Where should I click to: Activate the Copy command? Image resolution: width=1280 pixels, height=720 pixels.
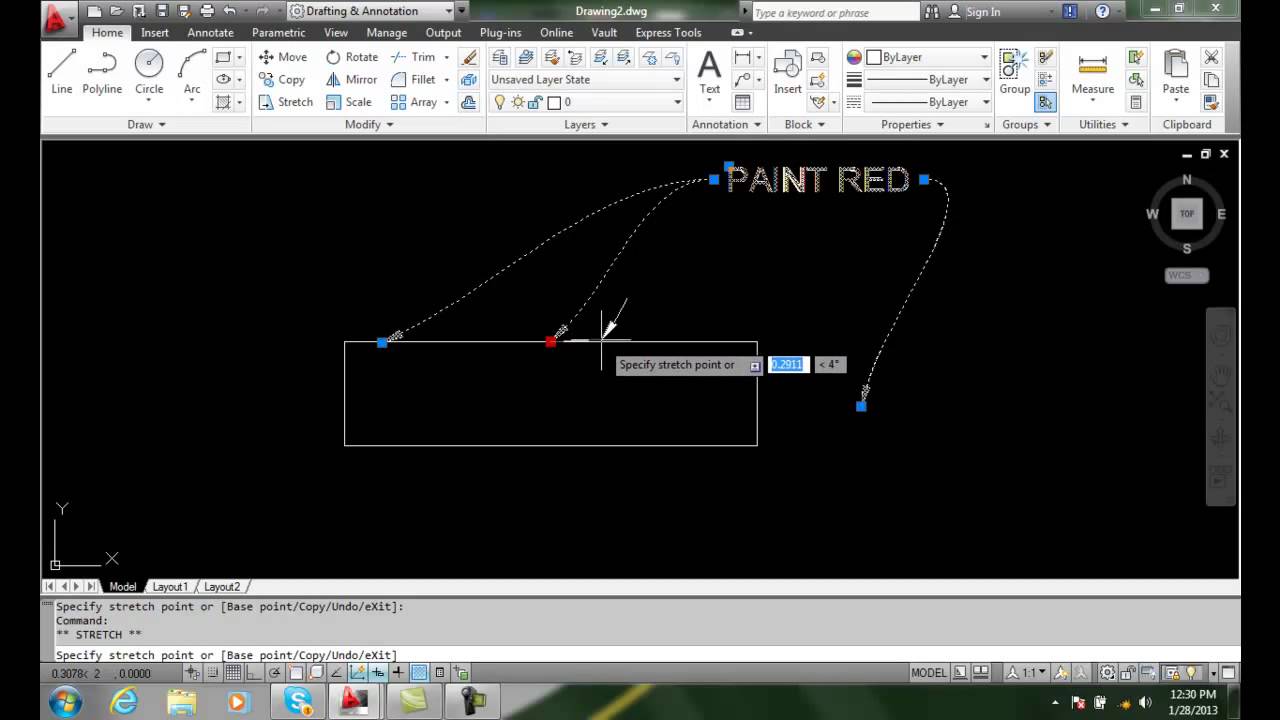[x=282, y=79]
